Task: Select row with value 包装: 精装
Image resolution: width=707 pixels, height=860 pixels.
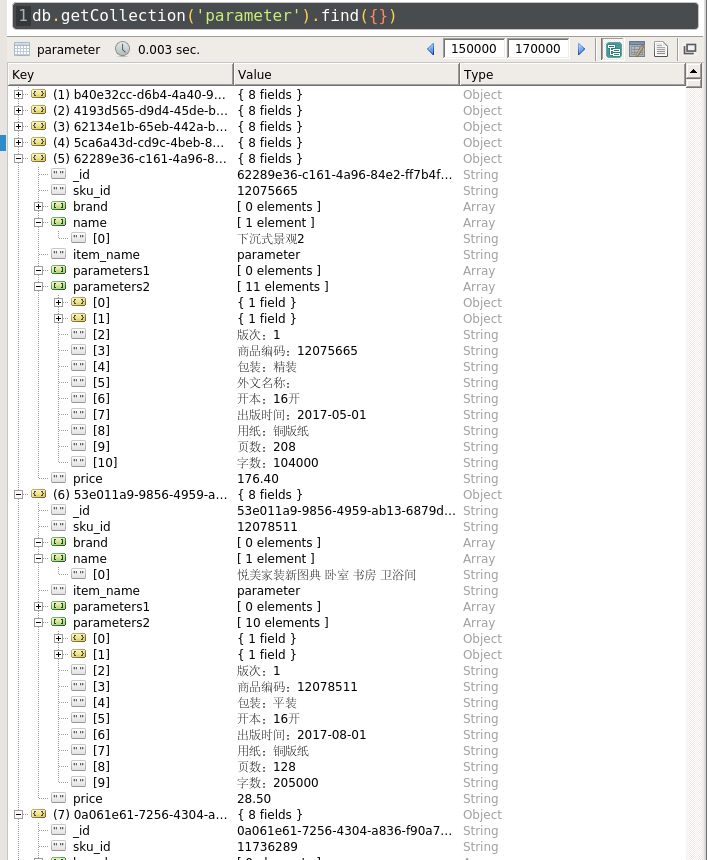Action: (x=347, y=366)
